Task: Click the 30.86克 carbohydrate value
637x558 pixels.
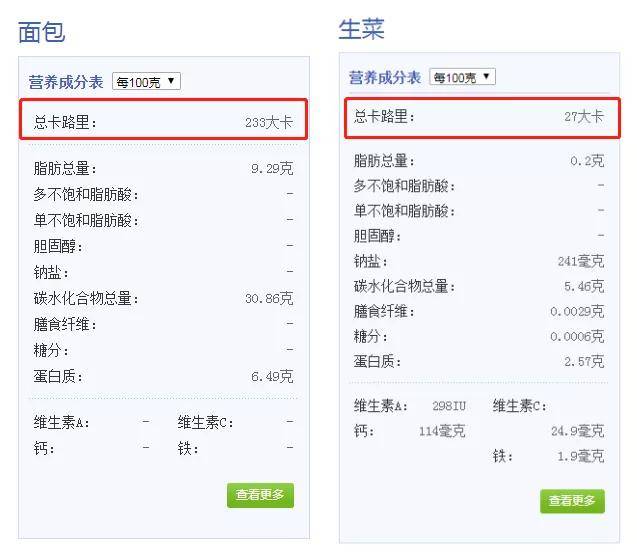Action: pos(269,298)
